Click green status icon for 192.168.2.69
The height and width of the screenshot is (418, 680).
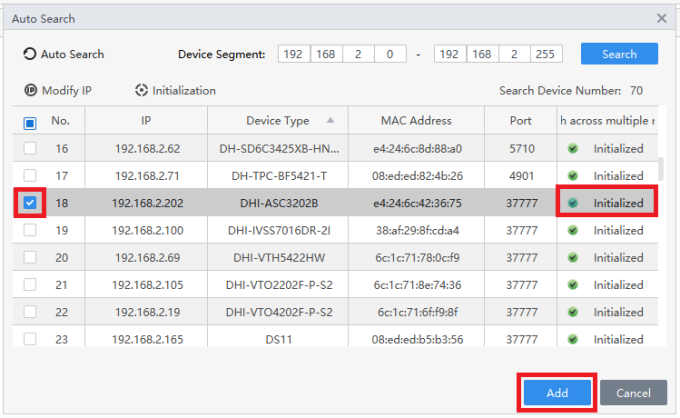click(x=572, y=258)
